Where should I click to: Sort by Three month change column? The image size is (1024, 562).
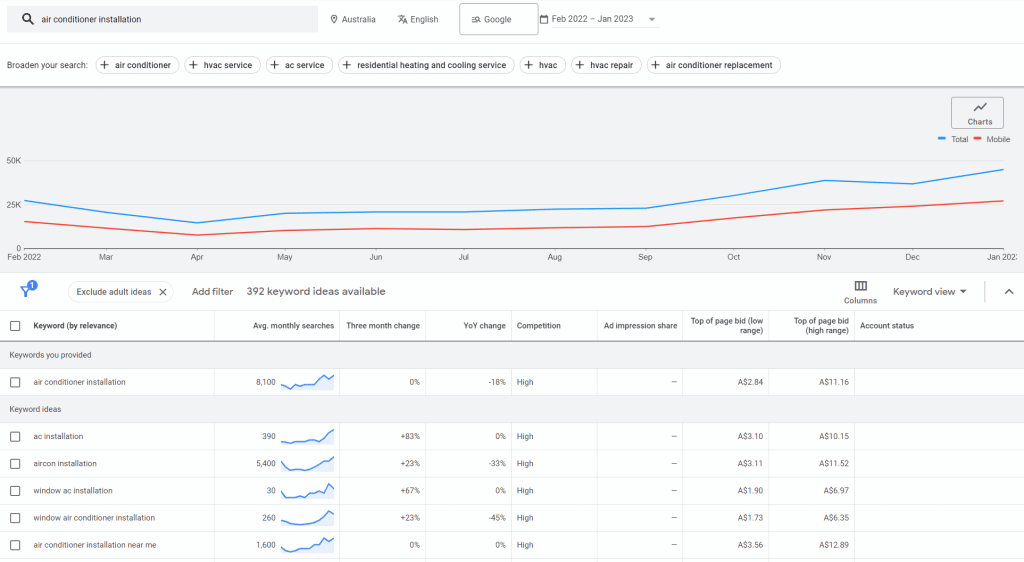[383, 326]
